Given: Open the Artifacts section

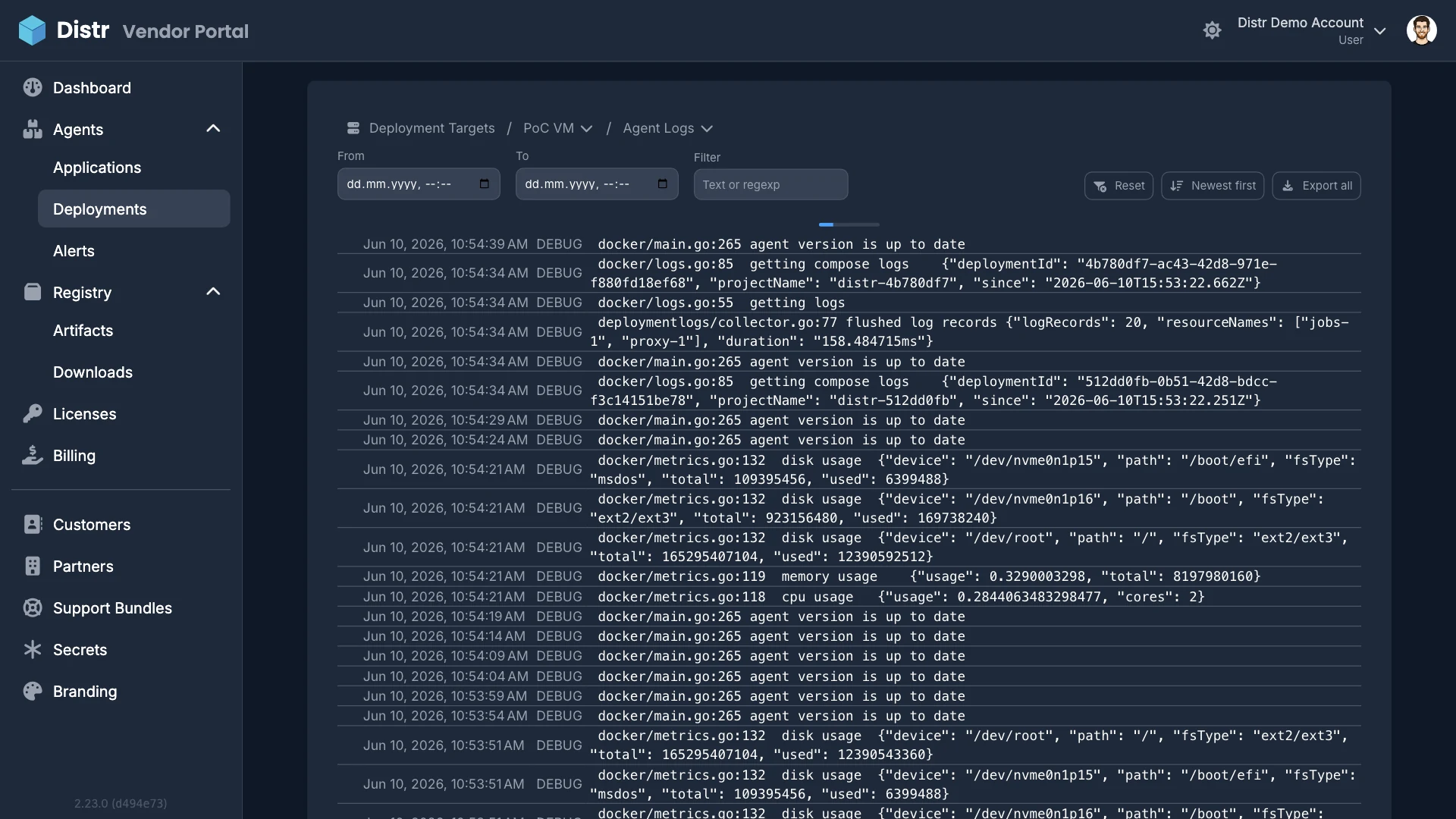Looking at the screenshot, I should [x=83, y=331].
